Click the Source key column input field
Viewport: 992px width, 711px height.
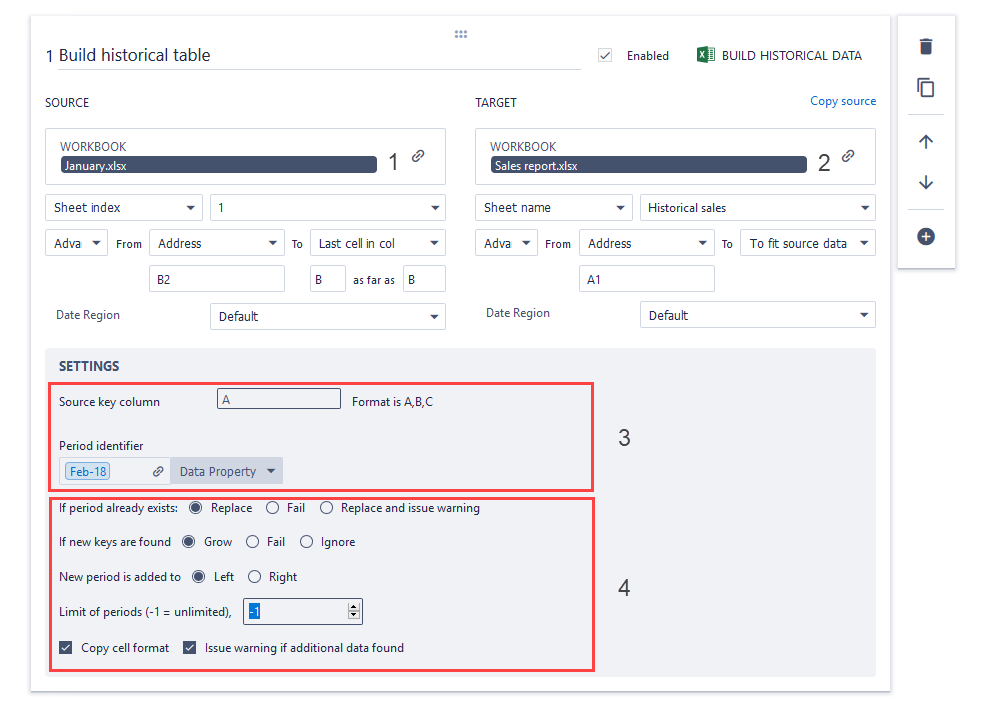coord(279,399)
